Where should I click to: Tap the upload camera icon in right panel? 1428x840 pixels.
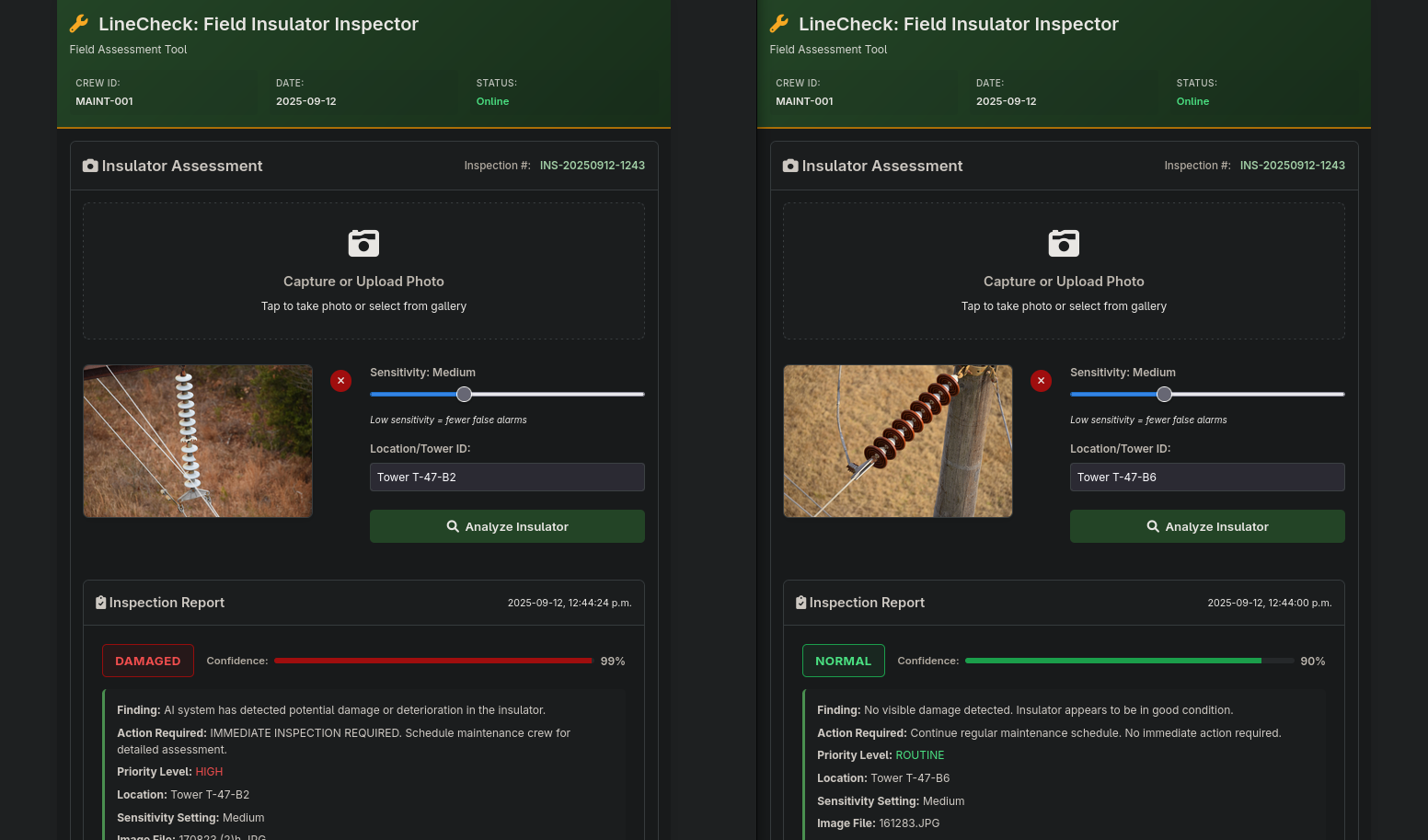pos(1064,243)
